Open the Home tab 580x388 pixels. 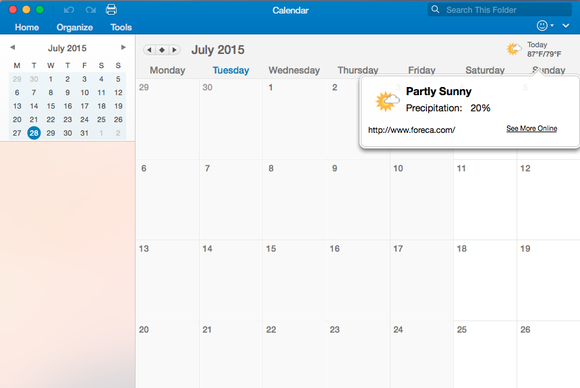pyautogui.click(x=27, y=27)
